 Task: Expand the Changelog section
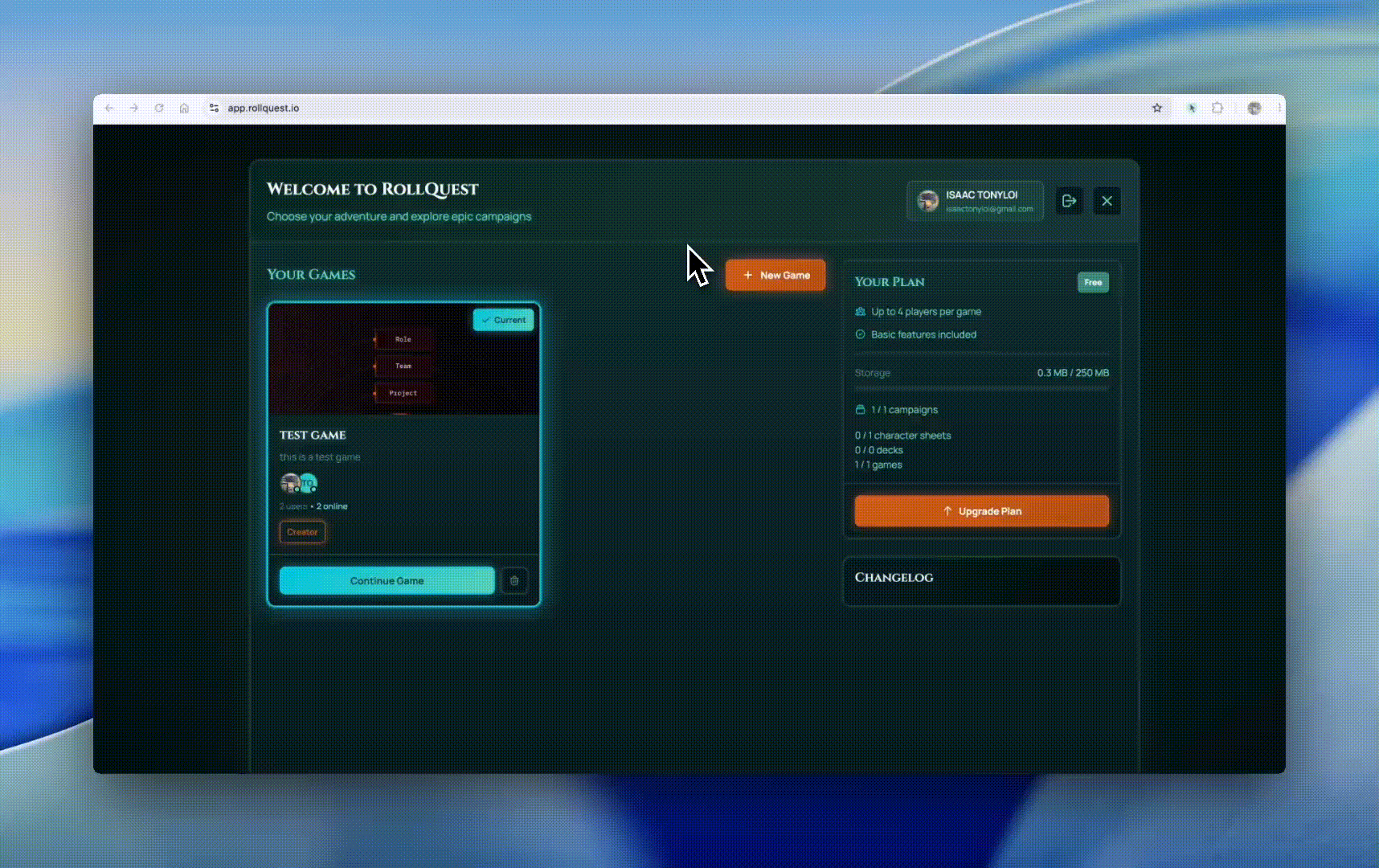[981, 580]
